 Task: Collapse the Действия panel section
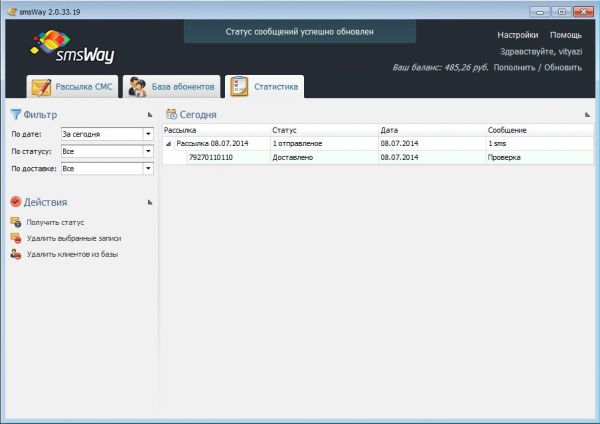(x=149, y=202)
